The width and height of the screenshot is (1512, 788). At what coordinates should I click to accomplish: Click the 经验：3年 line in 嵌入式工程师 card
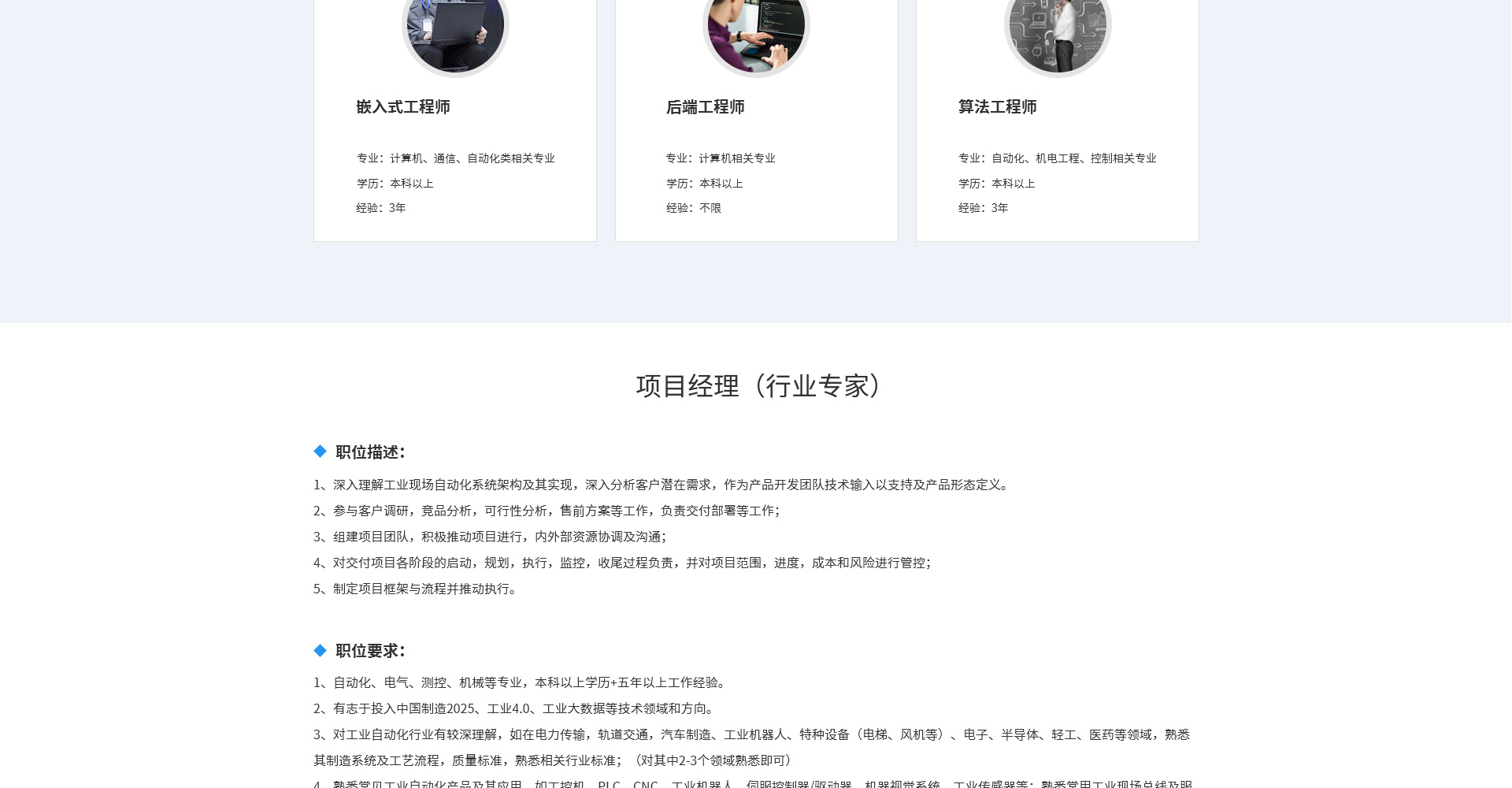coord(380,208)
